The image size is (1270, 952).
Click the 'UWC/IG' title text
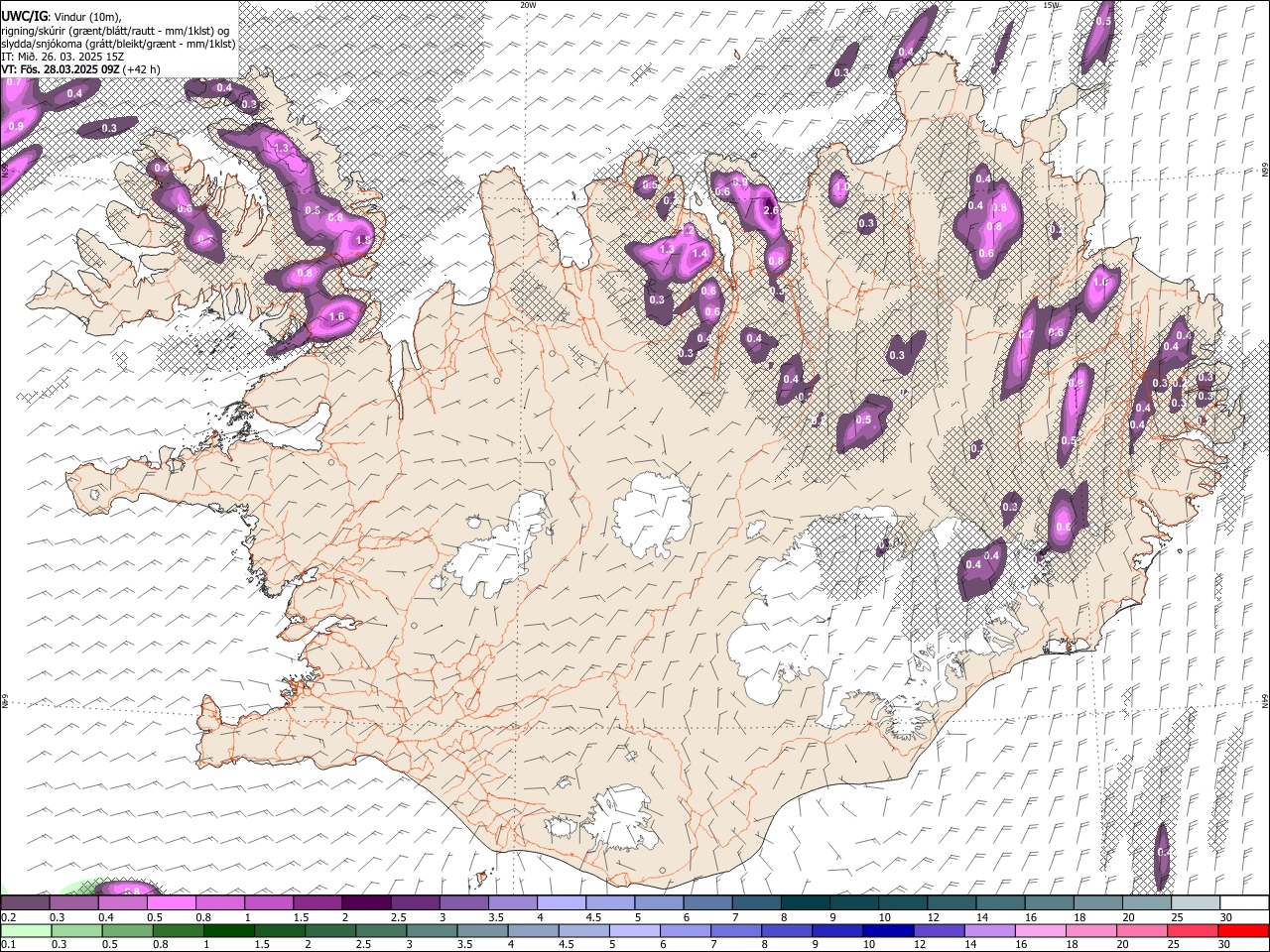coord(23,17)
